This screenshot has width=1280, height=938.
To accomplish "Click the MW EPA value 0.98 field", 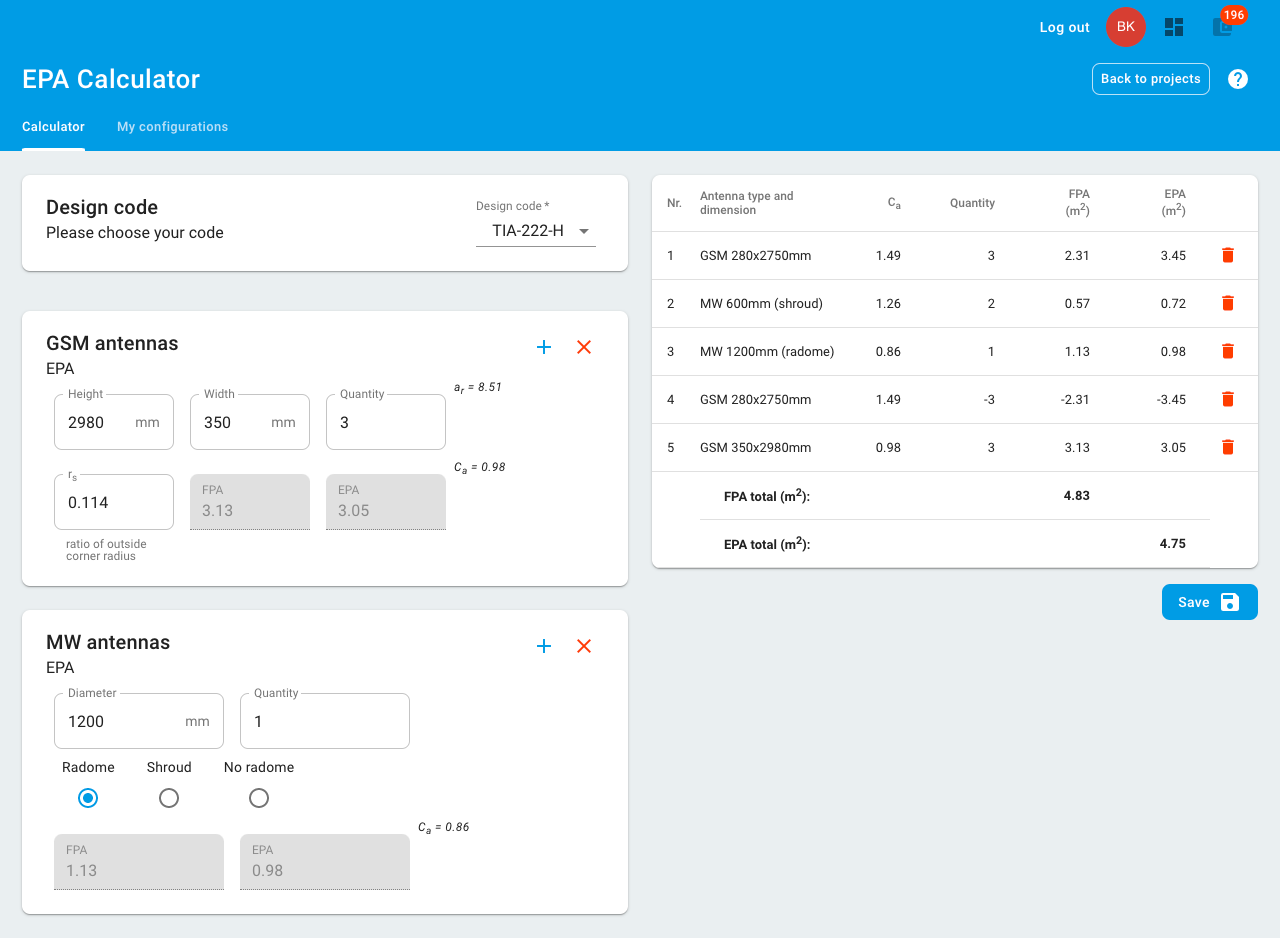I will click(325, 862).
